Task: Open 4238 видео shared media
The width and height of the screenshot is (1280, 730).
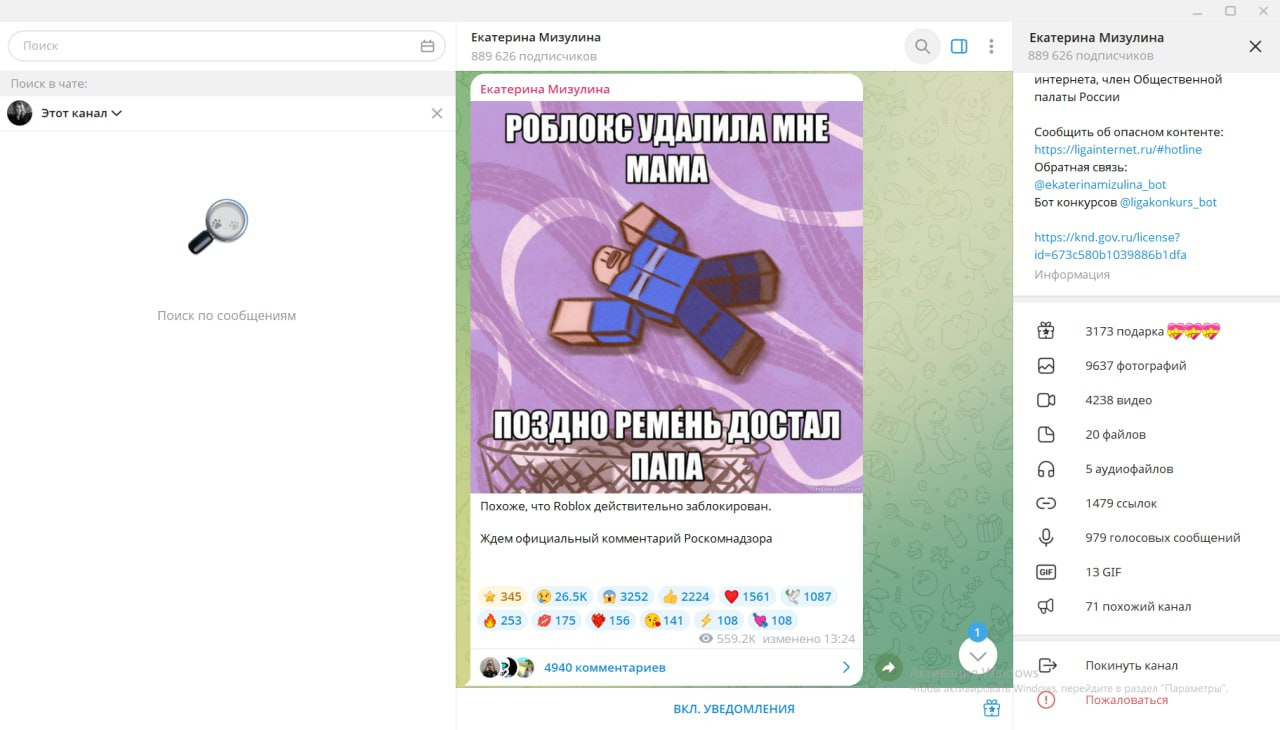Action: pyautogui.click(x=1118, y=400)
